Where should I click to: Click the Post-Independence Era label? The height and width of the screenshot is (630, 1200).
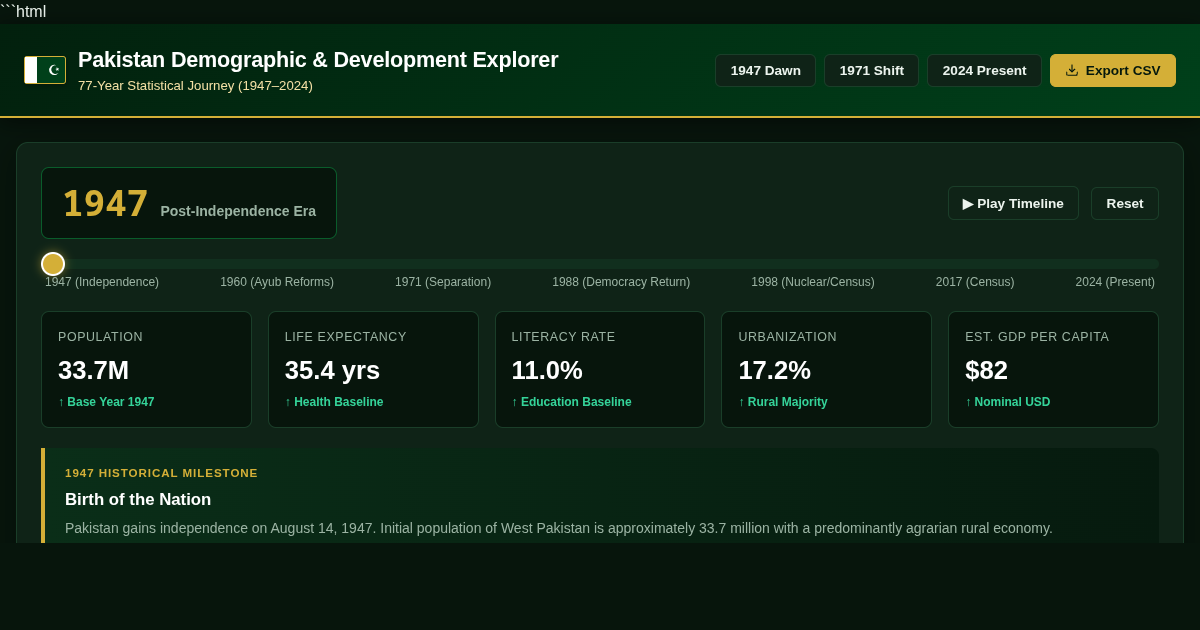[238, 211]
